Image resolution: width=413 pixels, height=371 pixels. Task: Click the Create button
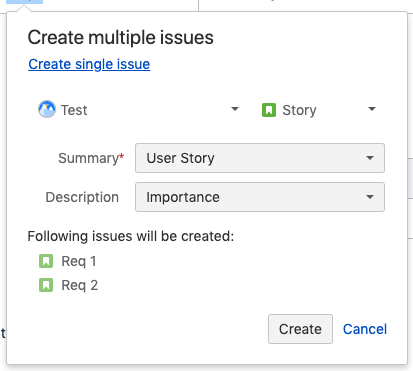pos(300,329)
